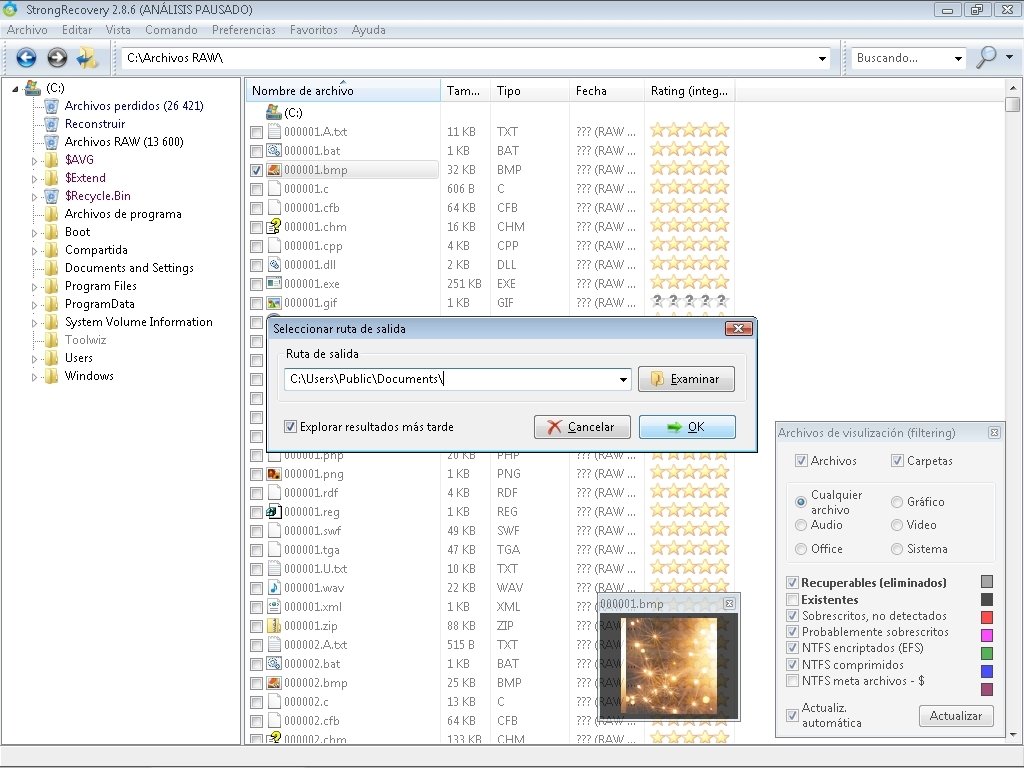Image resolution: width=1024 pixels, height=768 pixels.
Task: Click the 000001.zip archive icon
Action: (274, 626)
